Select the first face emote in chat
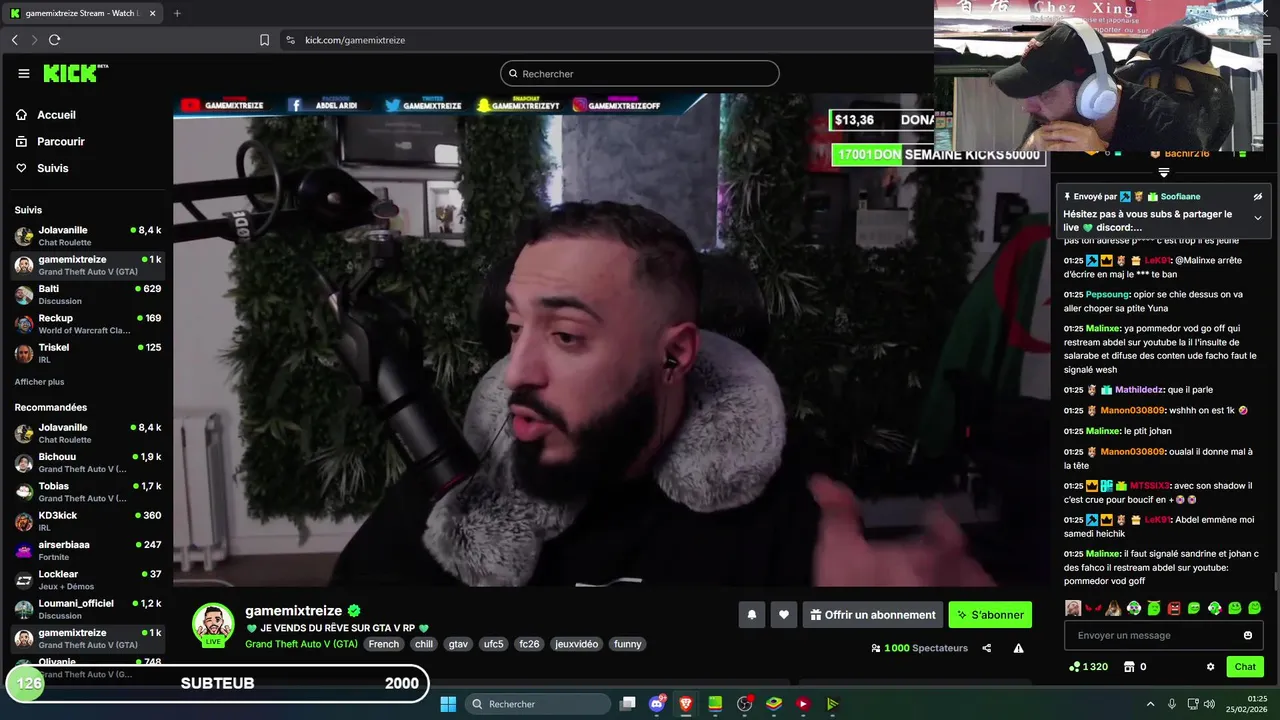 tap(1073, 608)
